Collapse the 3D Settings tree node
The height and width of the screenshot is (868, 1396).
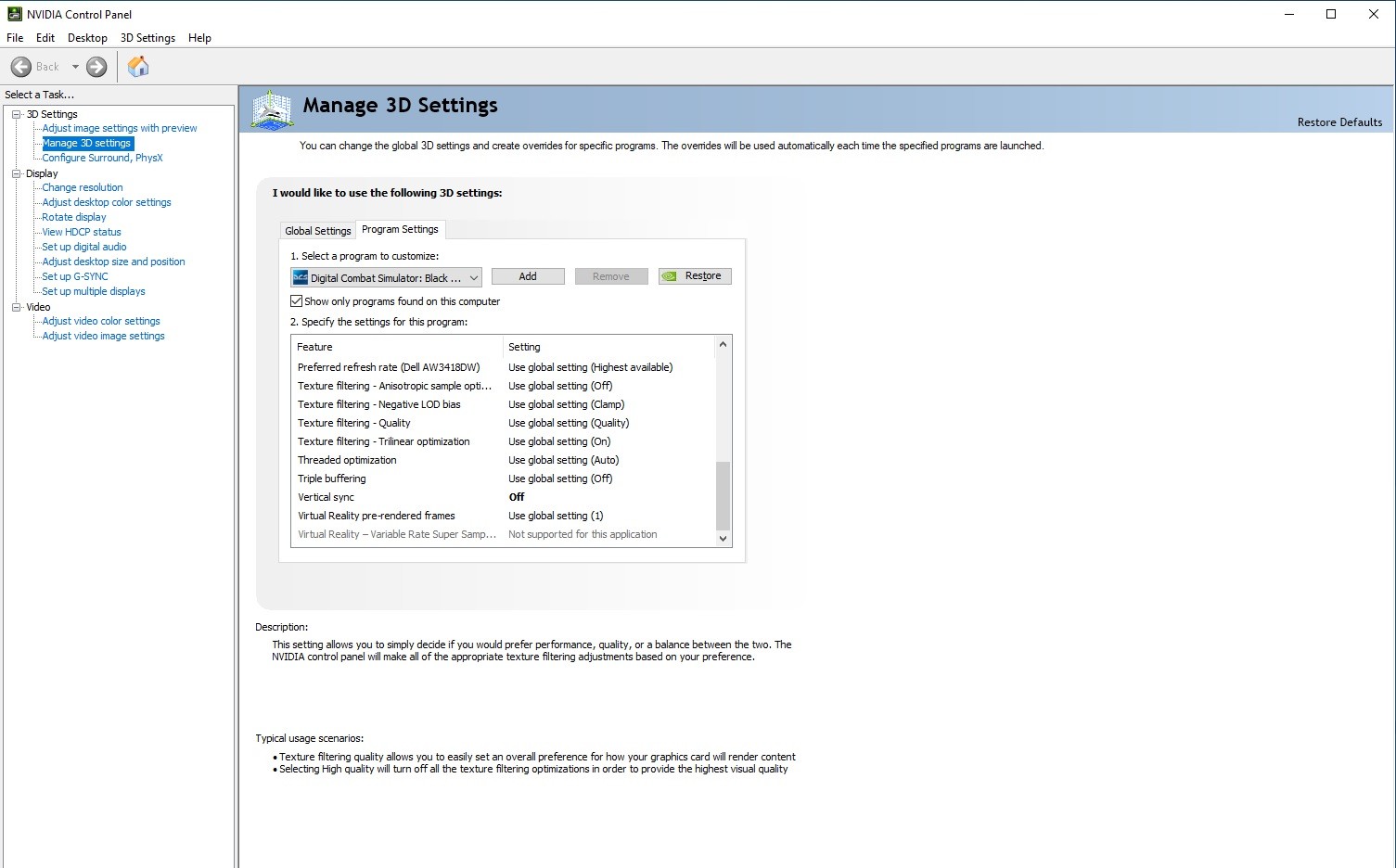17,114
